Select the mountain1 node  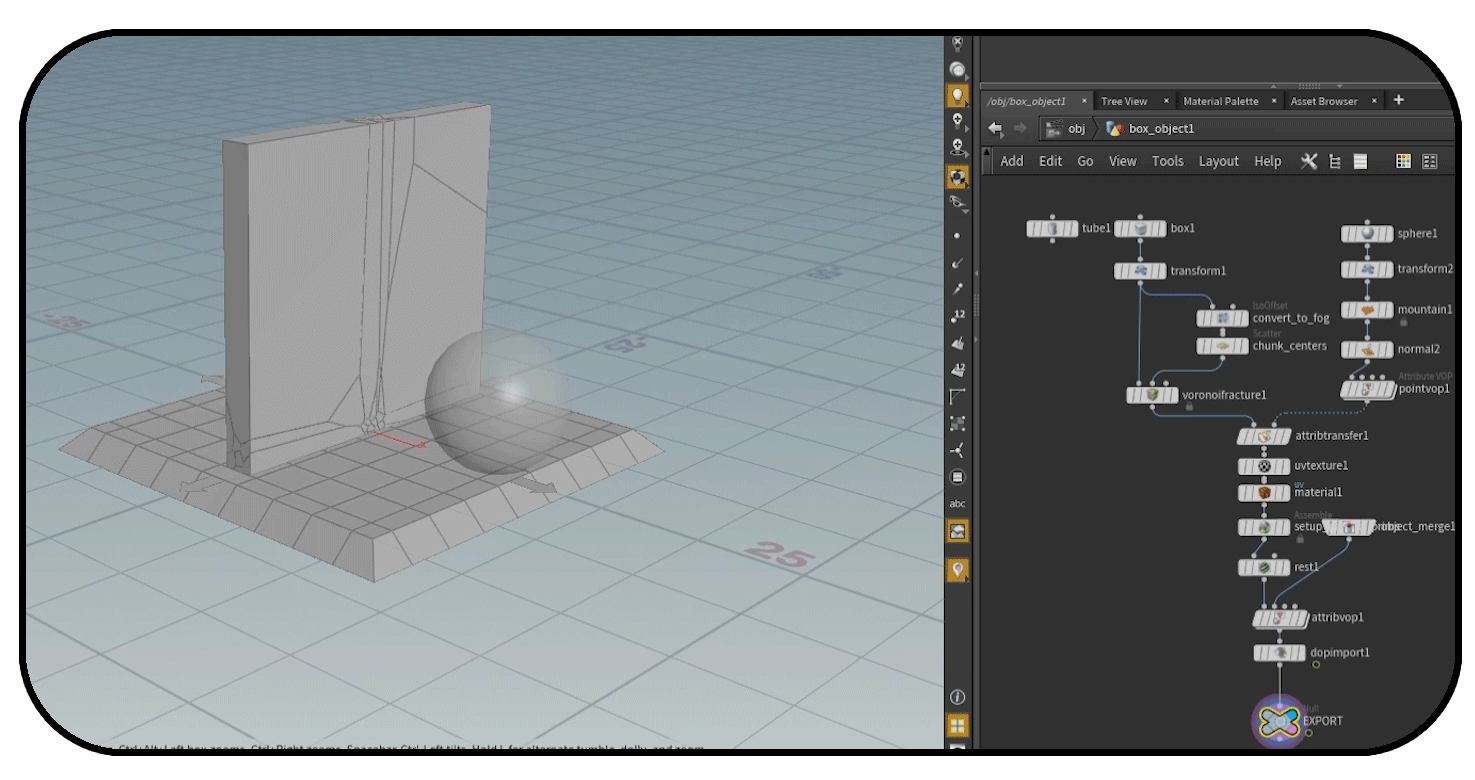(1368, 310)
